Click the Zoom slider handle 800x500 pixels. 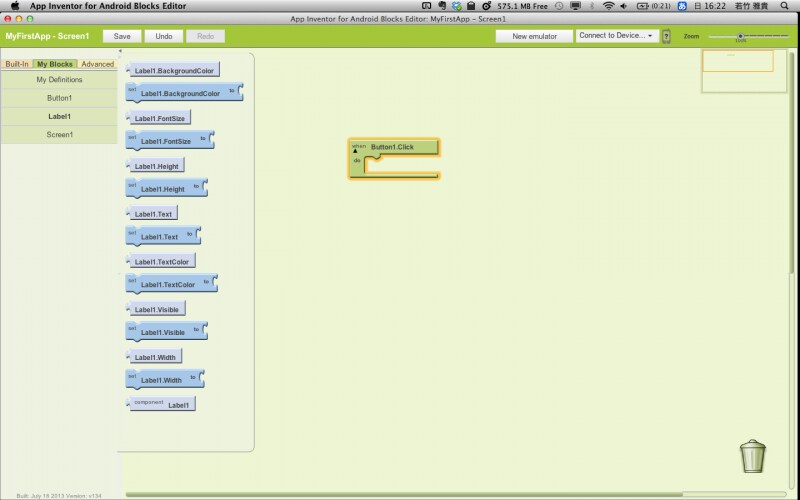[x=741, y=36]
